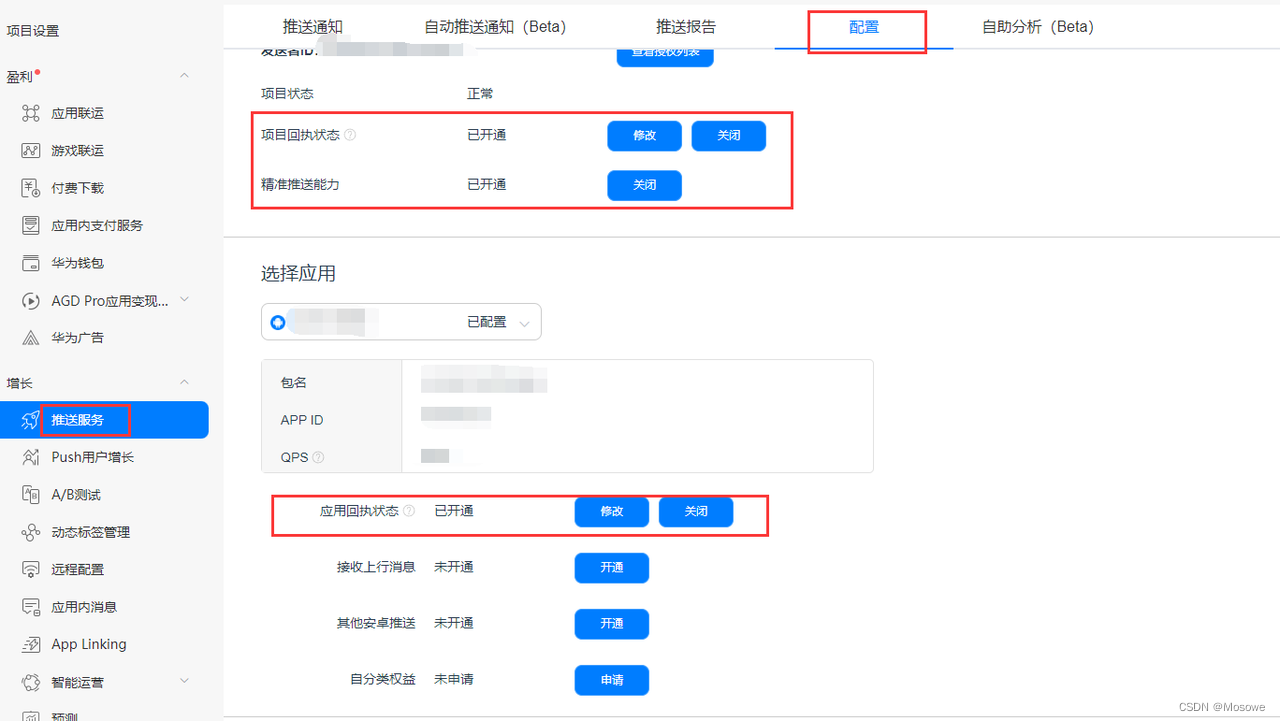1280x721 pixels.
Task: Expand the 智能运营 submenu arrow
Action: point(184,681)
